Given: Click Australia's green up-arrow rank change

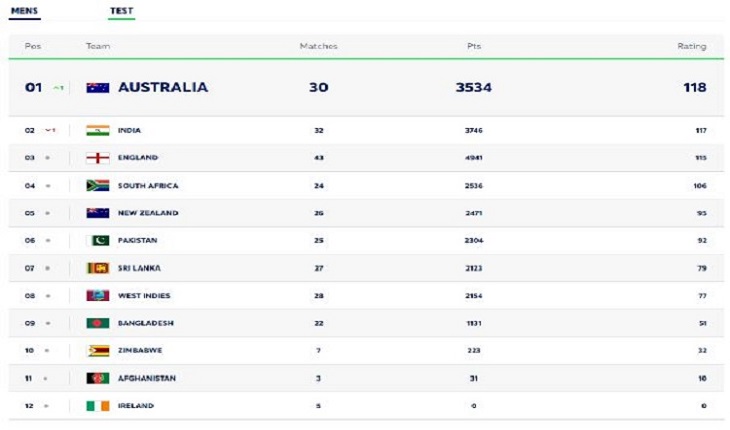Looking at the screenshot, I should click(x=58, y=87).
